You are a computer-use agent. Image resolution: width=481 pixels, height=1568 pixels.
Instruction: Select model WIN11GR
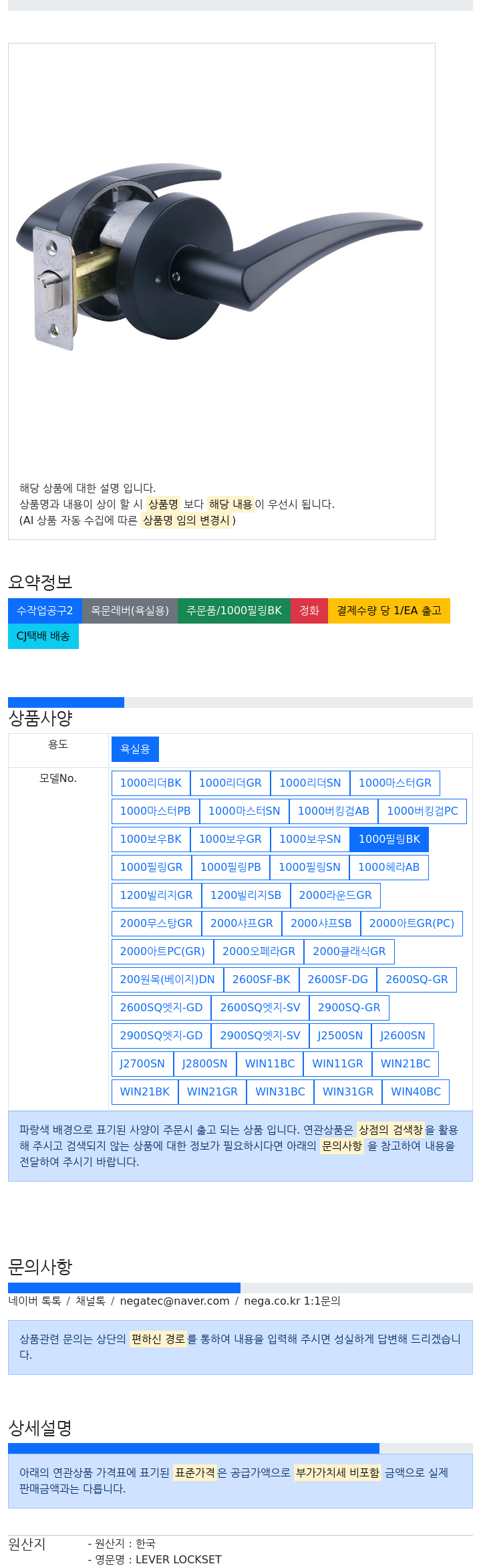(337, 1064)
